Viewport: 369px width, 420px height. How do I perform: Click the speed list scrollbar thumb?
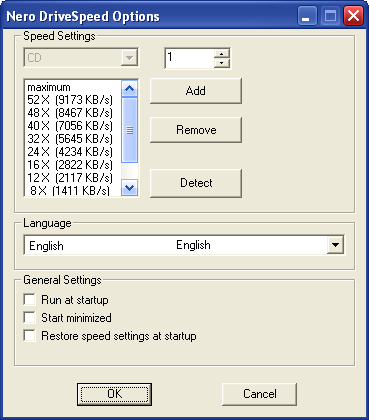point(129,130)
